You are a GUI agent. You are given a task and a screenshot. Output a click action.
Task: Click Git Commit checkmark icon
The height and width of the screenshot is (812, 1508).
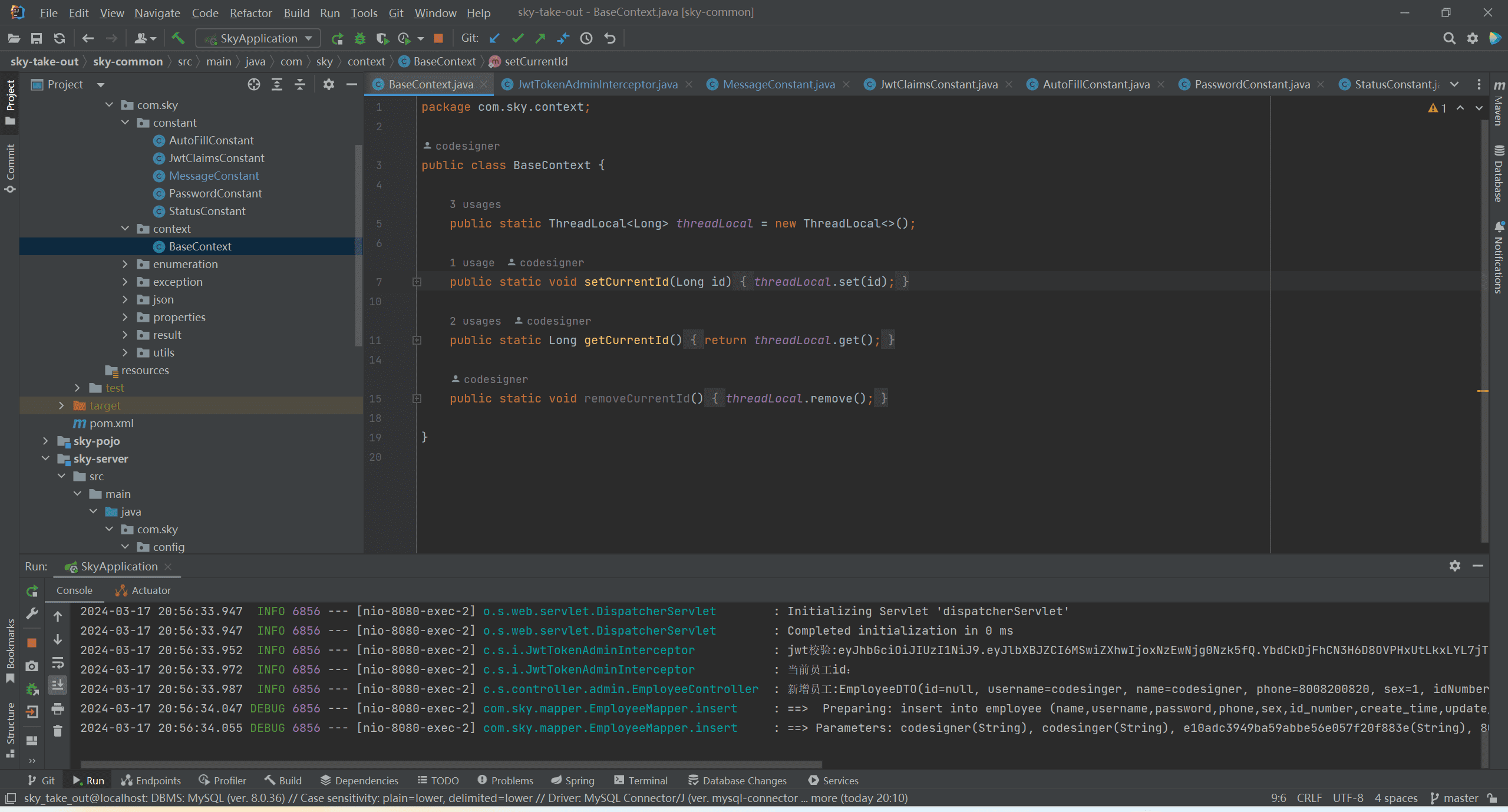click(x=517, y=38)
